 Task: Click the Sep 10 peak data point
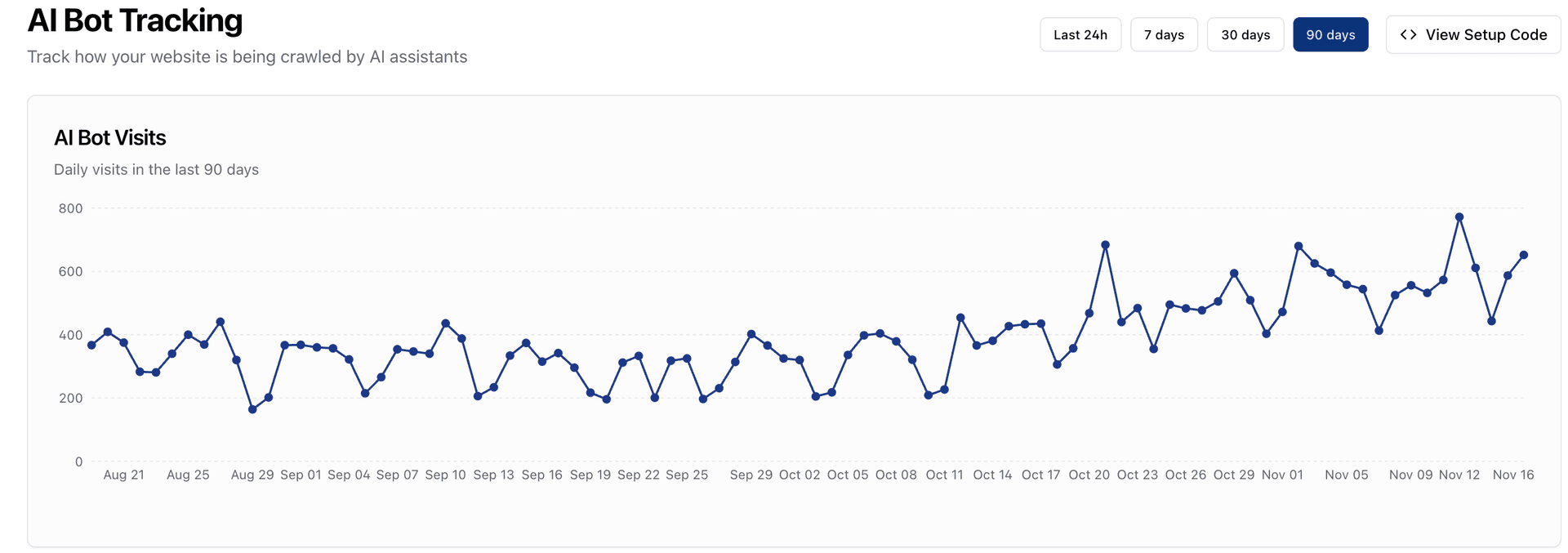pos(445,323)
